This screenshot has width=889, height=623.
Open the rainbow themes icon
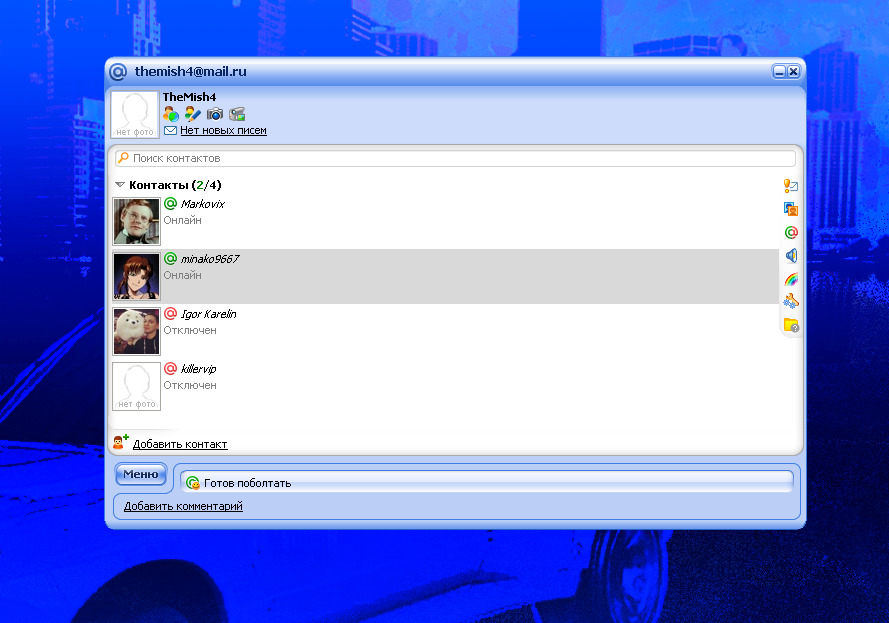tap(791, 279)
